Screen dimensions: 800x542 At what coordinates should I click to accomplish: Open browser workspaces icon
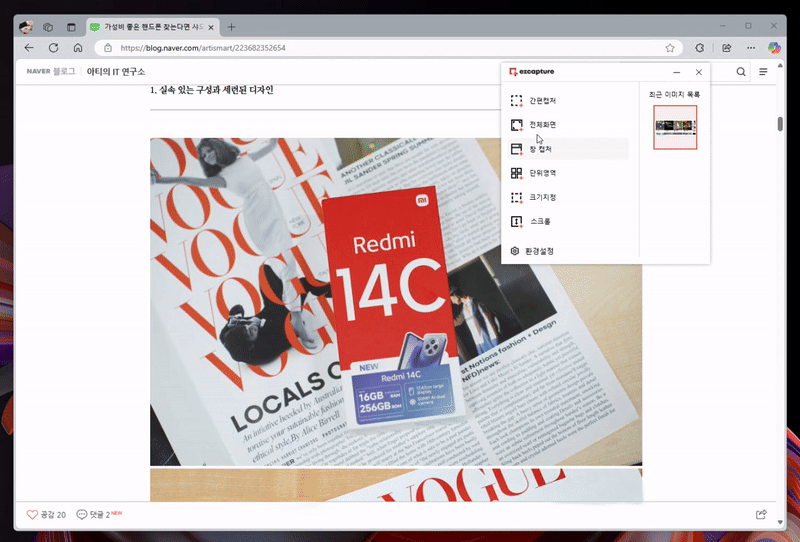pos(48,27)
